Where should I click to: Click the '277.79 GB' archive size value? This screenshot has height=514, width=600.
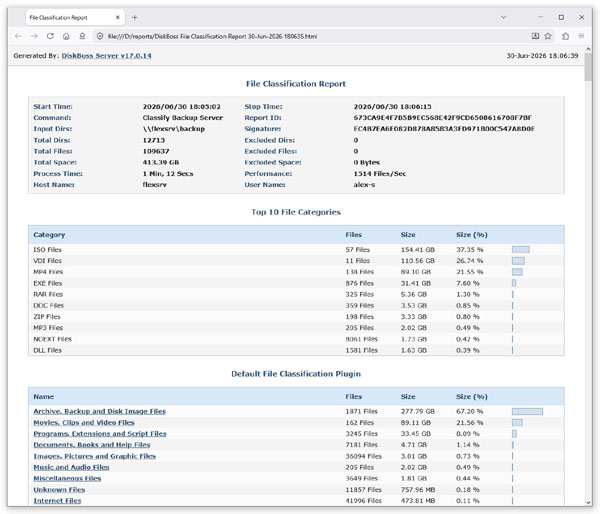[418, 411]
